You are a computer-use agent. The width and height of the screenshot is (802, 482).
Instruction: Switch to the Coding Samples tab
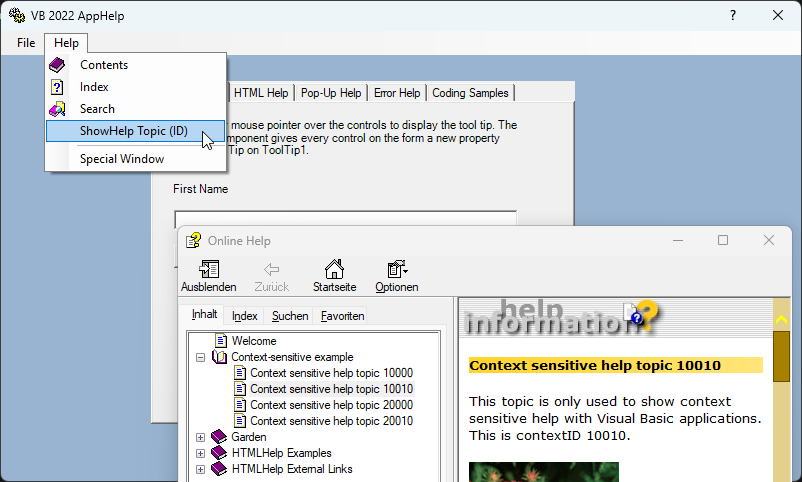[470, 93]
